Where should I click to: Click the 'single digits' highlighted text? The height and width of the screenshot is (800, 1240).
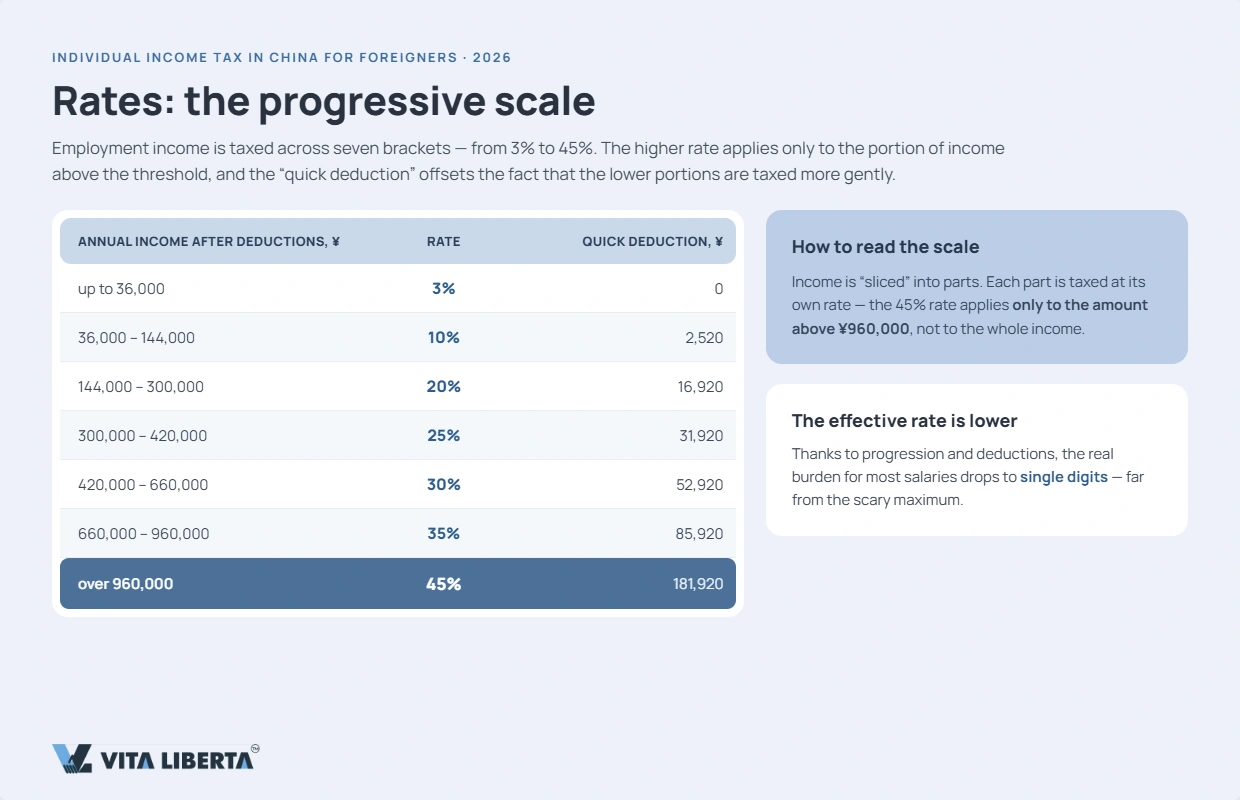coord(1064,477)
